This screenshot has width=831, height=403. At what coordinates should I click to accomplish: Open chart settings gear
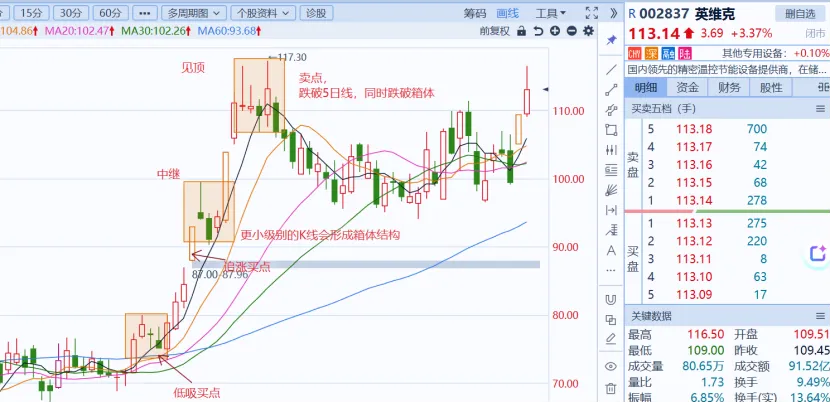pyautogui.click(x=588, y=31)
